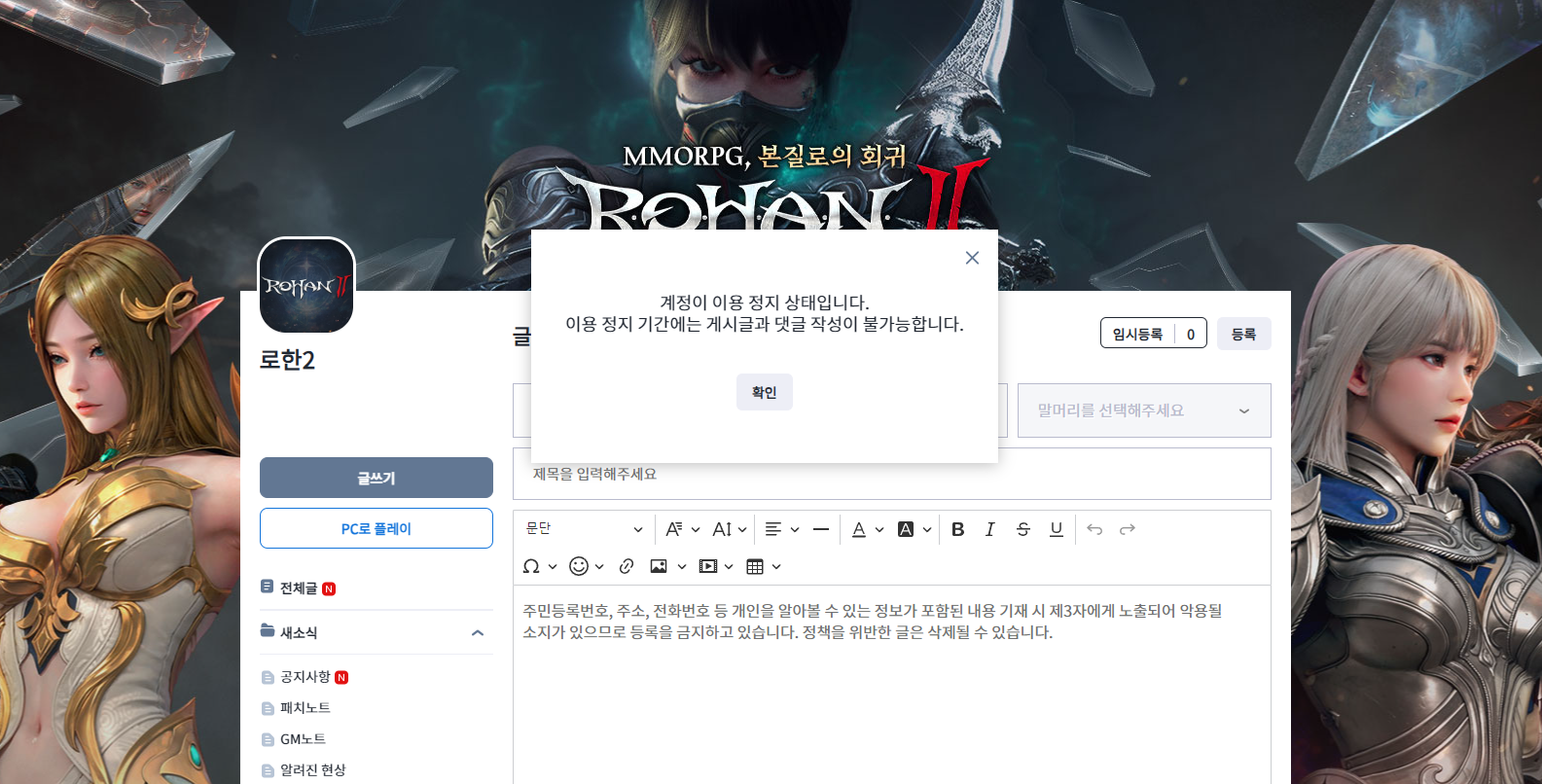Screen dimensions: 1542x784
Task: Open the 말머리를 선택해주세요 dropdown
Action: click(1143, 410)
